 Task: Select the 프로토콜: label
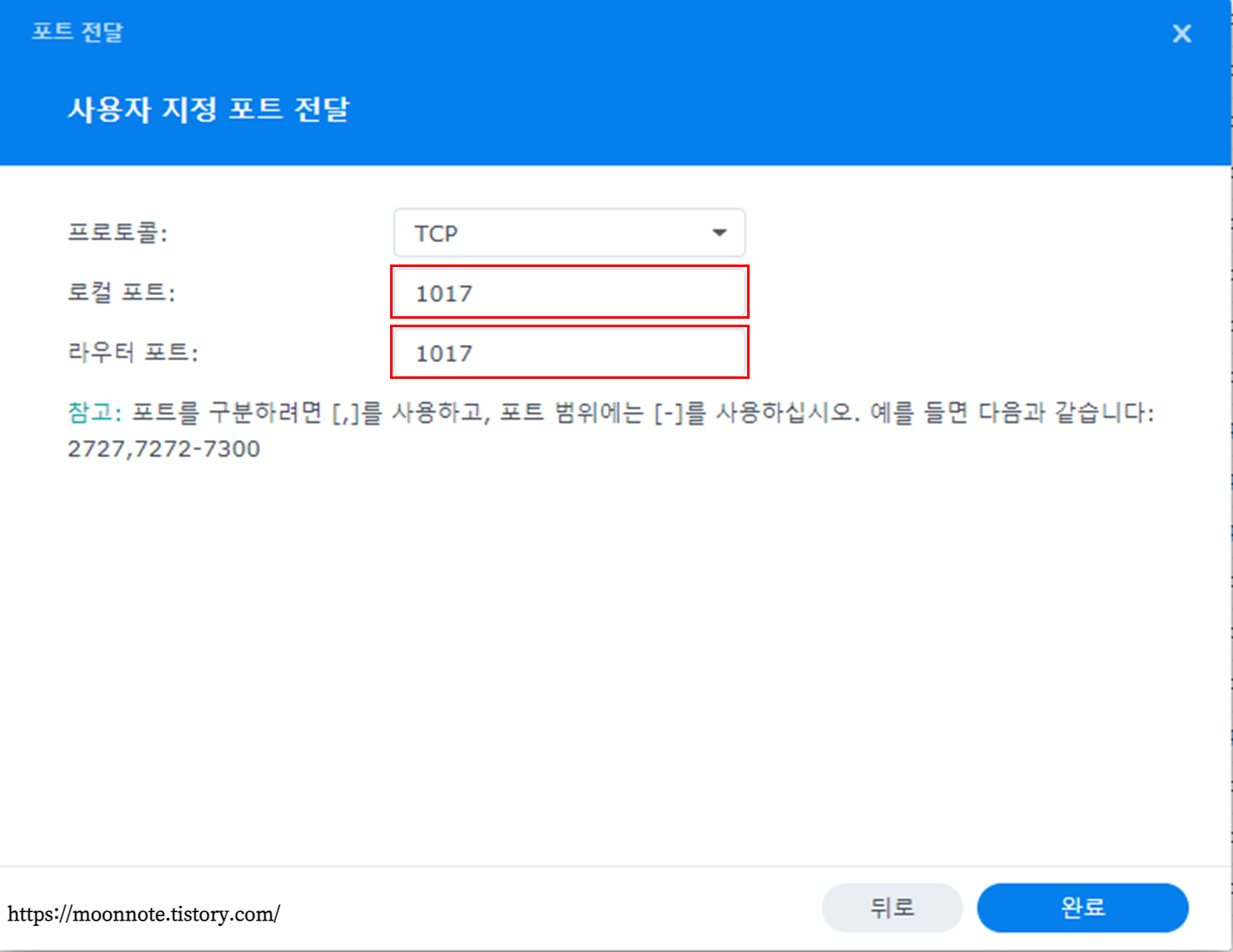[x=118, y=232]
